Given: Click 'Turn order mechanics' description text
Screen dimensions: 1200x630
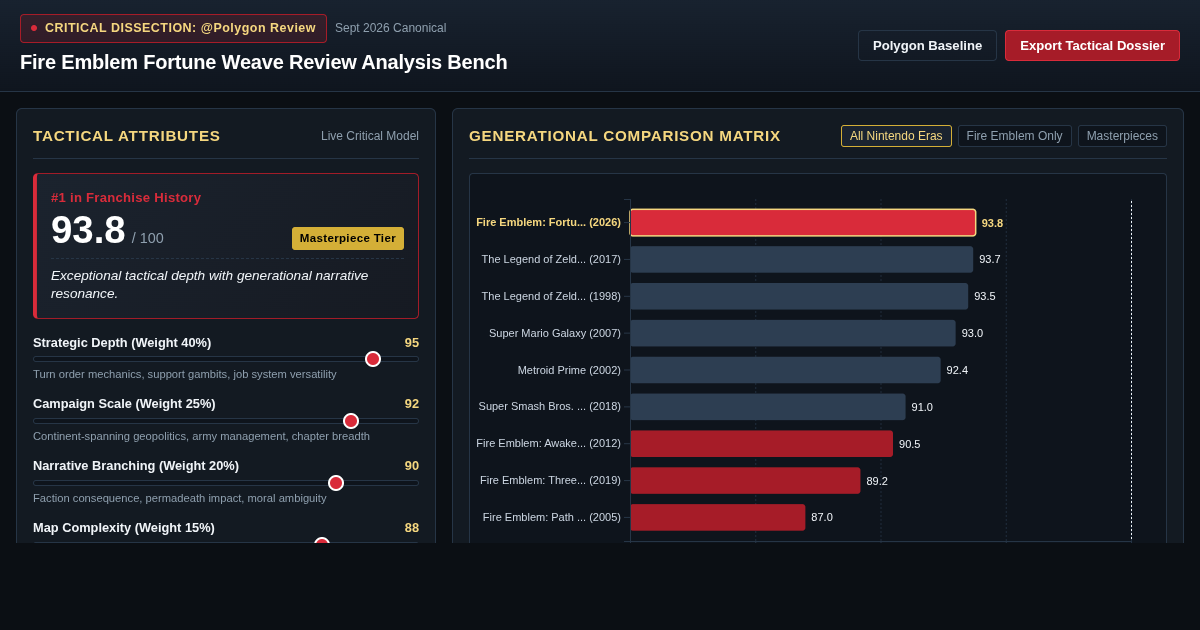Looking at the screenshot, I should coord(185,374).
